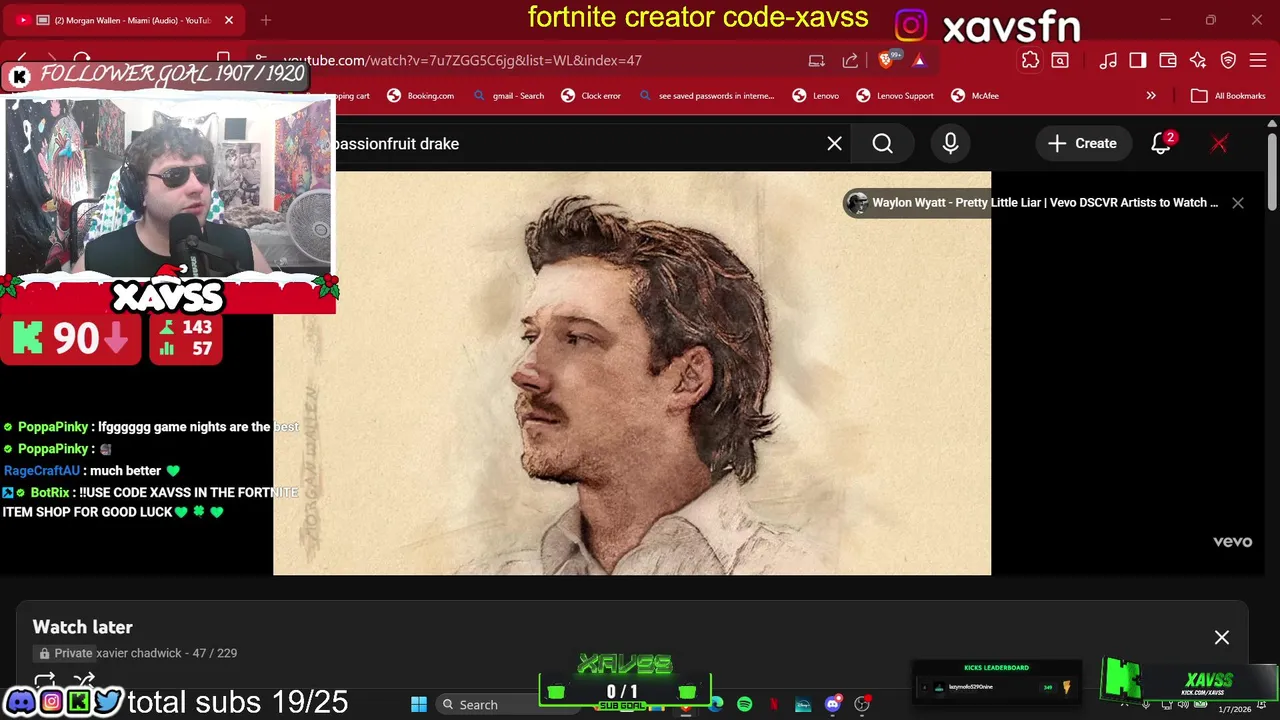This screenshot has width=1280, height=720.
Task: Open Brave Wallet icon
Action: coord(1167,61)
